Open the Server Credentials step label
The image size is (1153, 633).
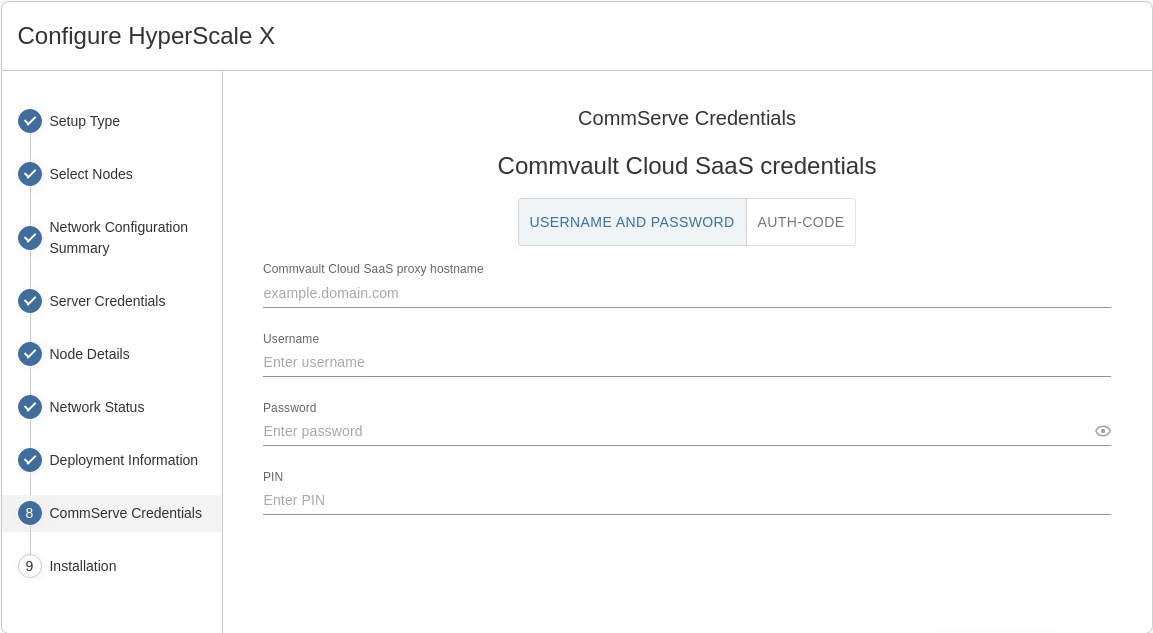click(107, 301)
